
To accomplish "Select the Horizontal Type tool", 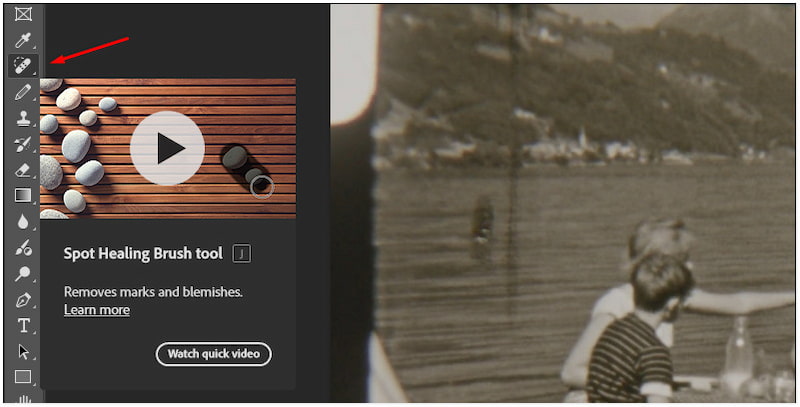I will click(23, 325).
